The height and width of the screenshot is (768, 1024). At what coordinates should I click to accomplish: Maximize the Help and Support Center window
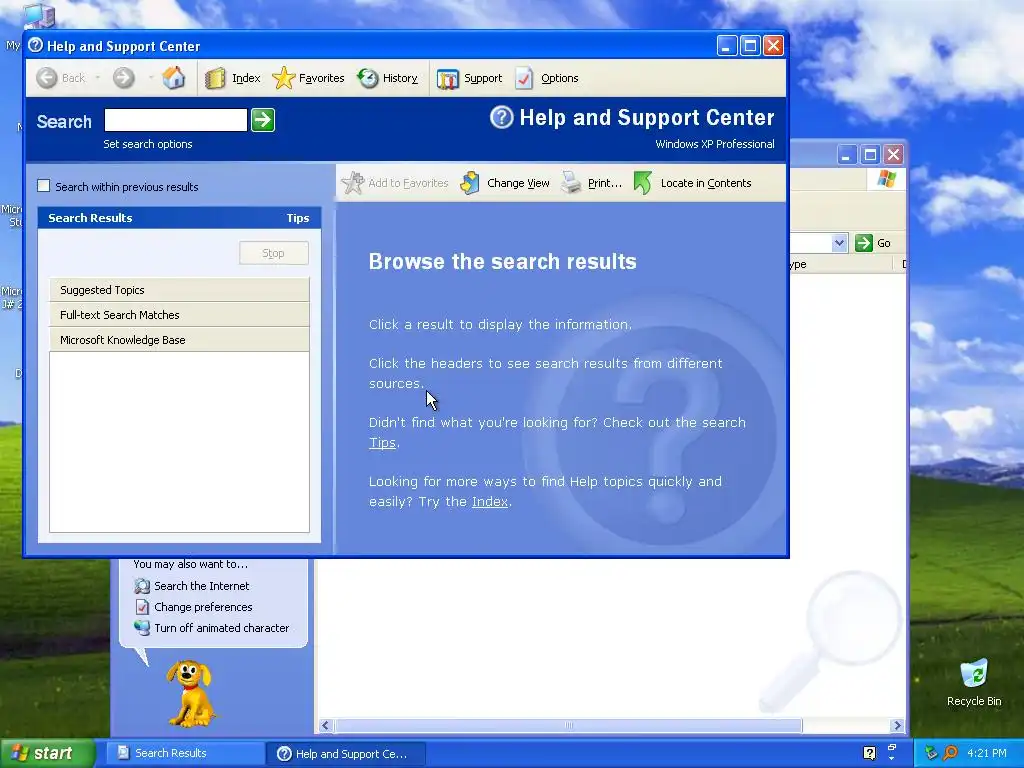(750, 46)
